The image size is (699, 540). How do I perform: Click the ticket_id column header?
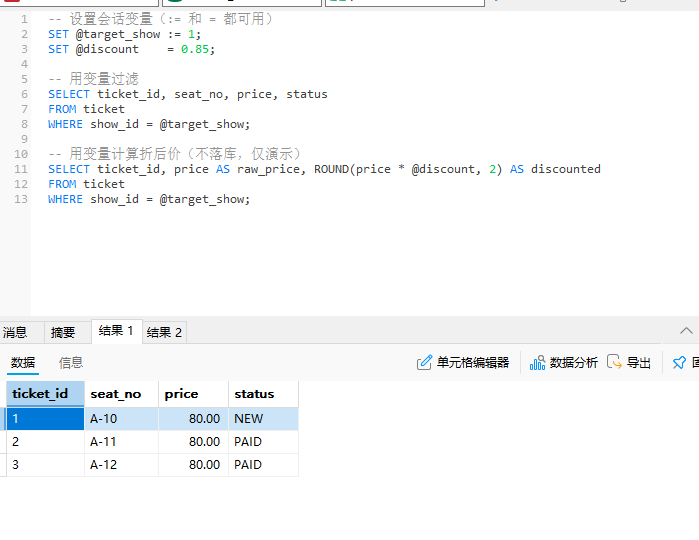click(41, 394)
